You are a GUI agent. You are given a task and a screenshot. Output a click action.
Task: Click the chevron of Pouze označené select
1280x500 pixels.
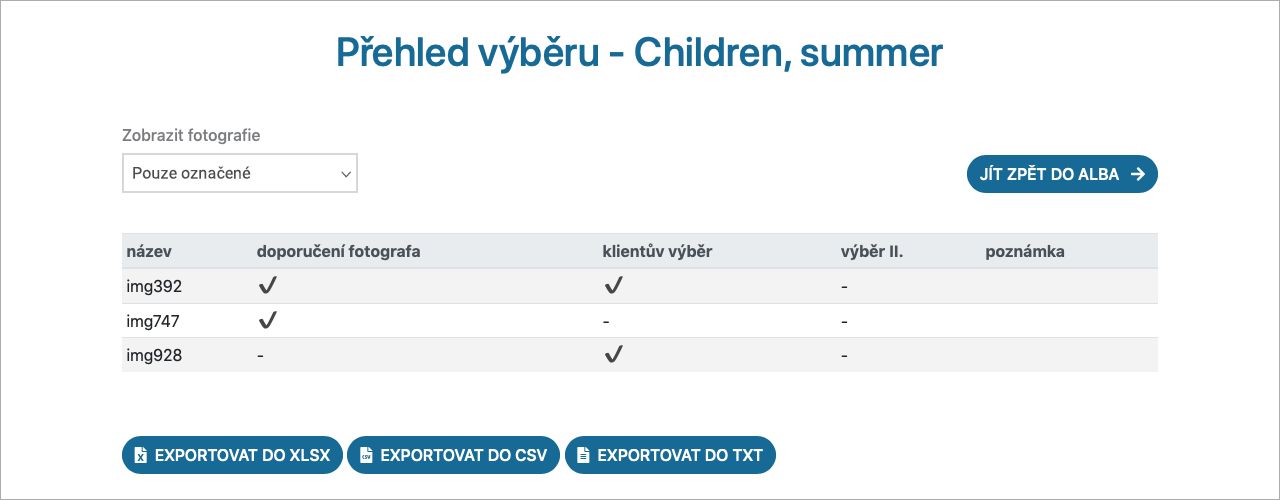346,174
